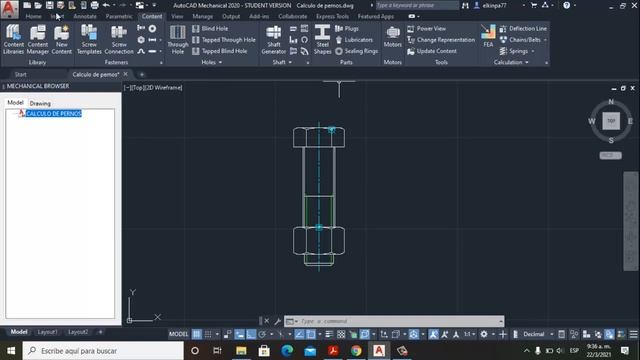This screenshot has width=640, height=360.
Task: Click the Workspace Switching gear icon
Action: tap(484, 334)
